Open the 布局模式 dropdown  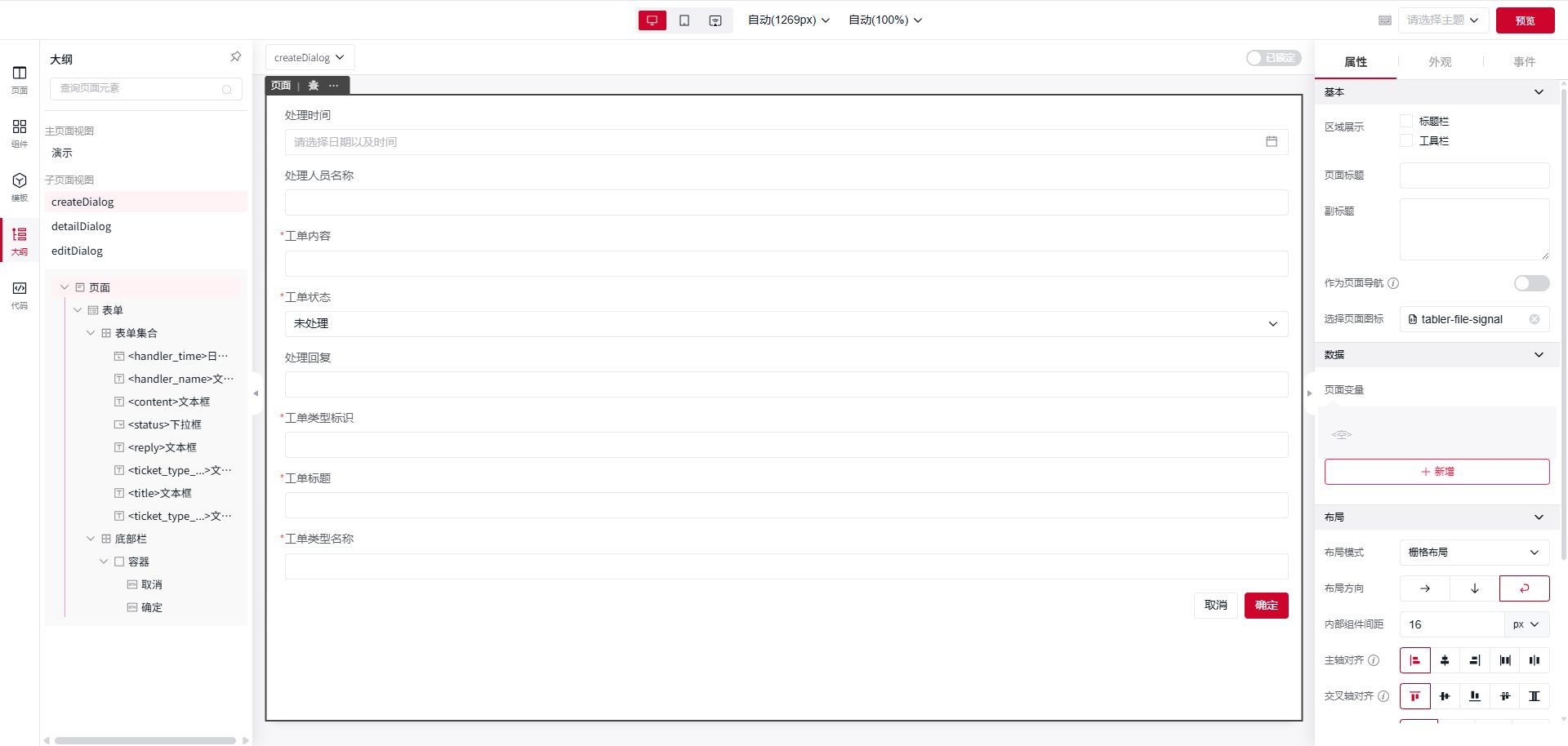pos(1473,553)
